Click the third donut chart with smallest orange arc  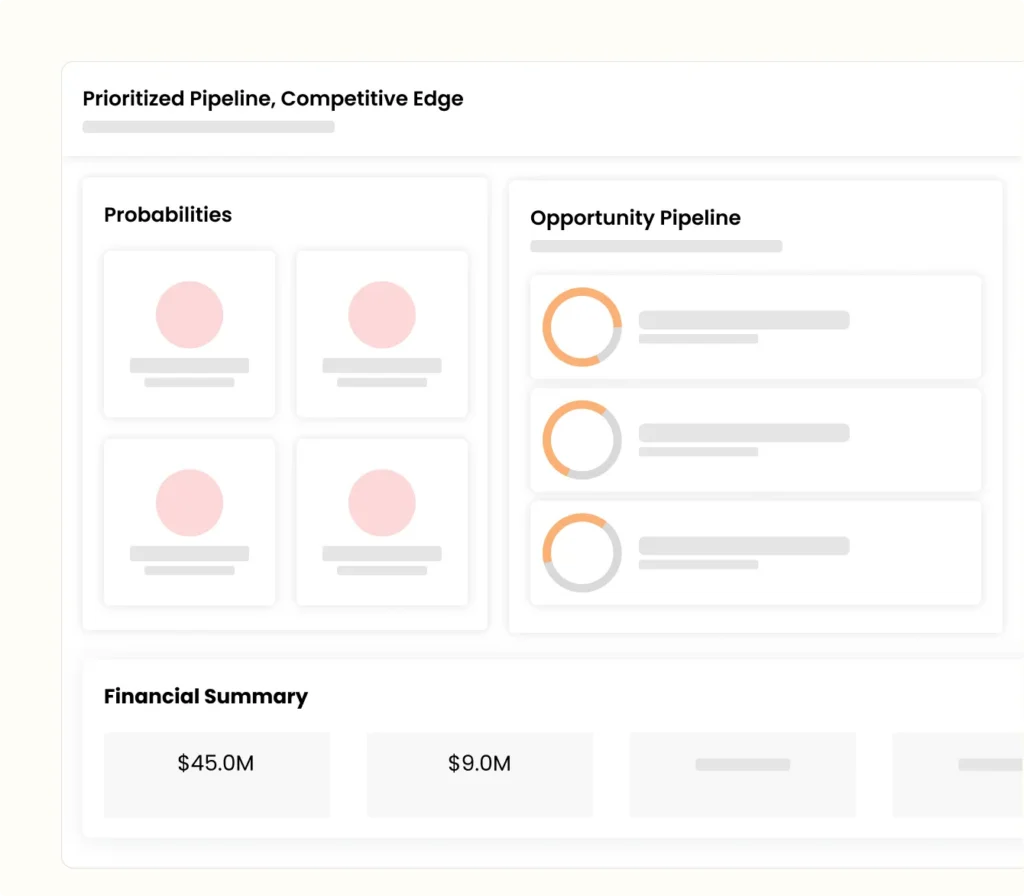[582, 553]
